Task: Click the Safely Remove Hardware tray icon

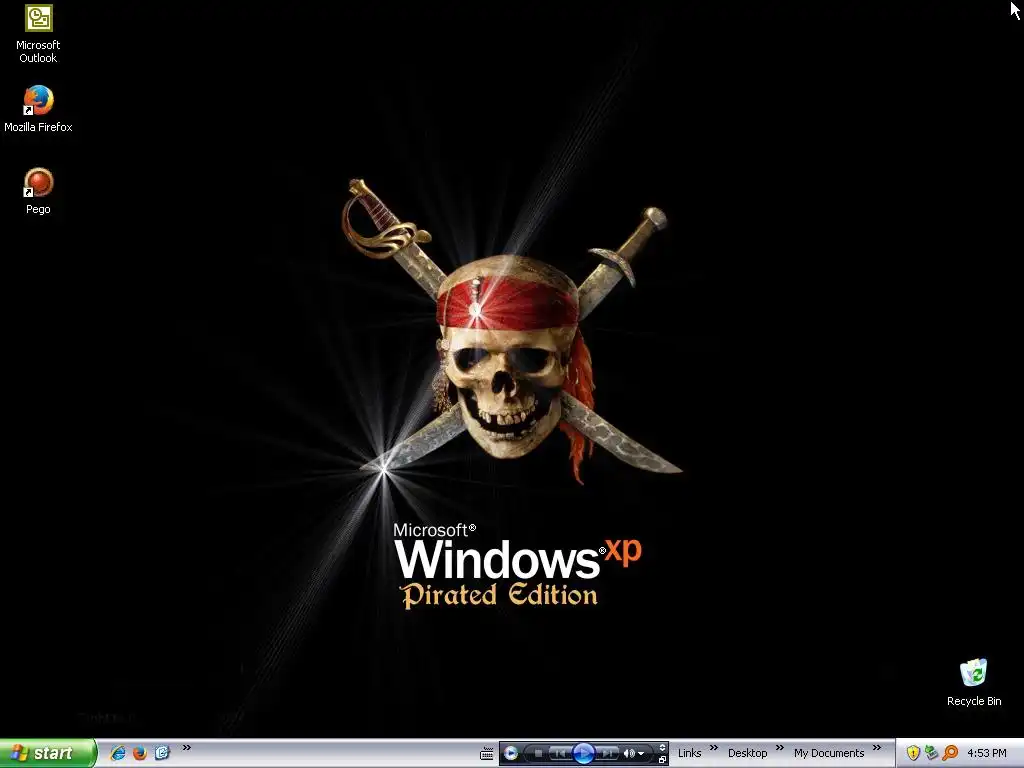Action: point(931,753)
